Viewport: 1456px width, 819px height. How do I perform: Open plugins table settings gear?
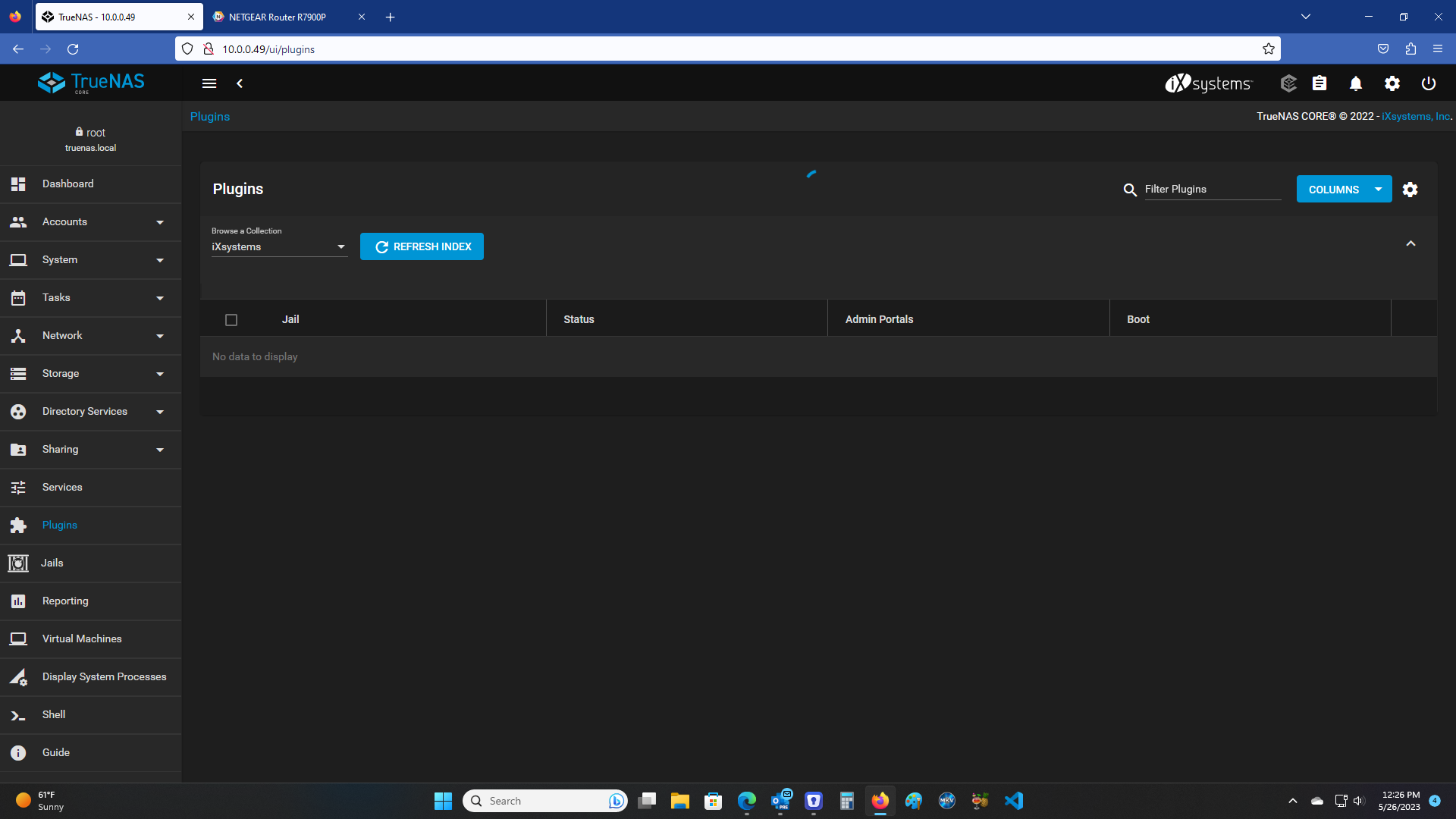[1410, 190]
